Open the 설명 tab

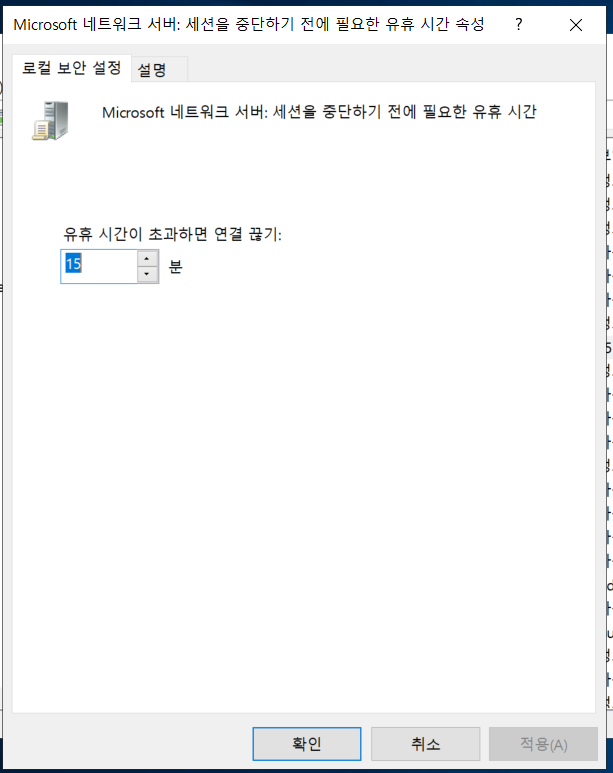(x=159, y=70)
